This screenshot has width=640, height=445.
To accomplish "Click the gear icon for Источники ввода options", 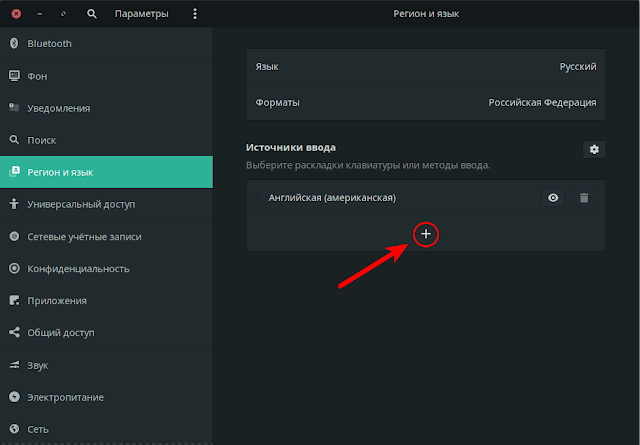I will (594, 149).
